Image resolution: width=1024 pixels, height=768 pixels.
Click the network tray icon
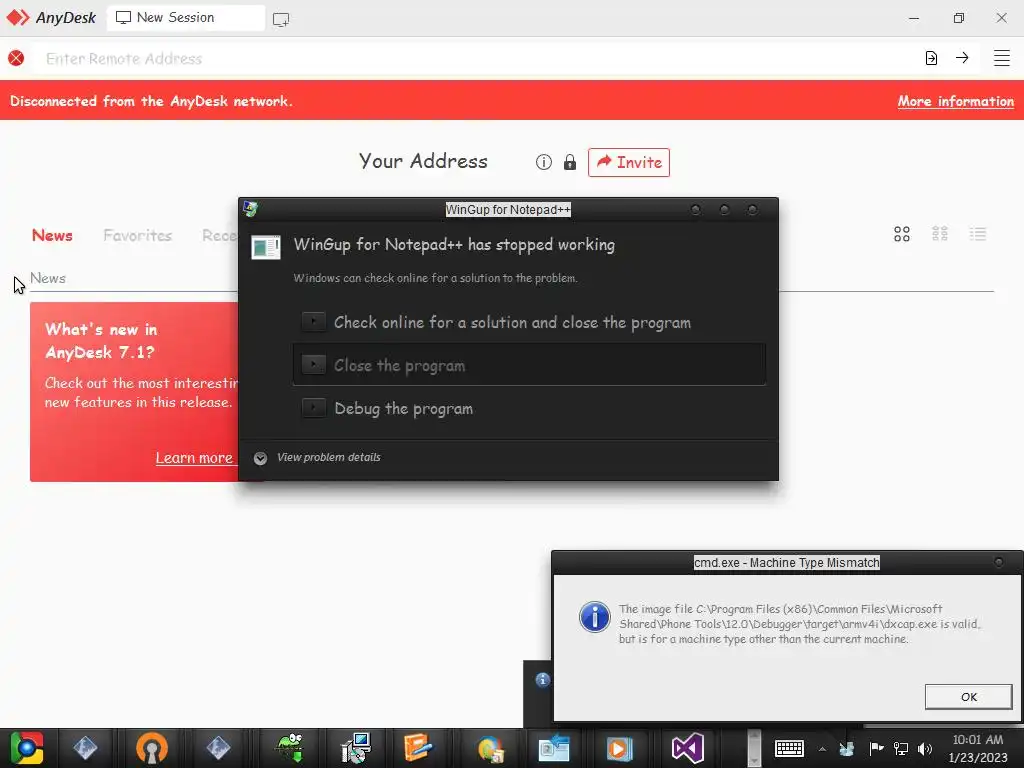(901, 748)
